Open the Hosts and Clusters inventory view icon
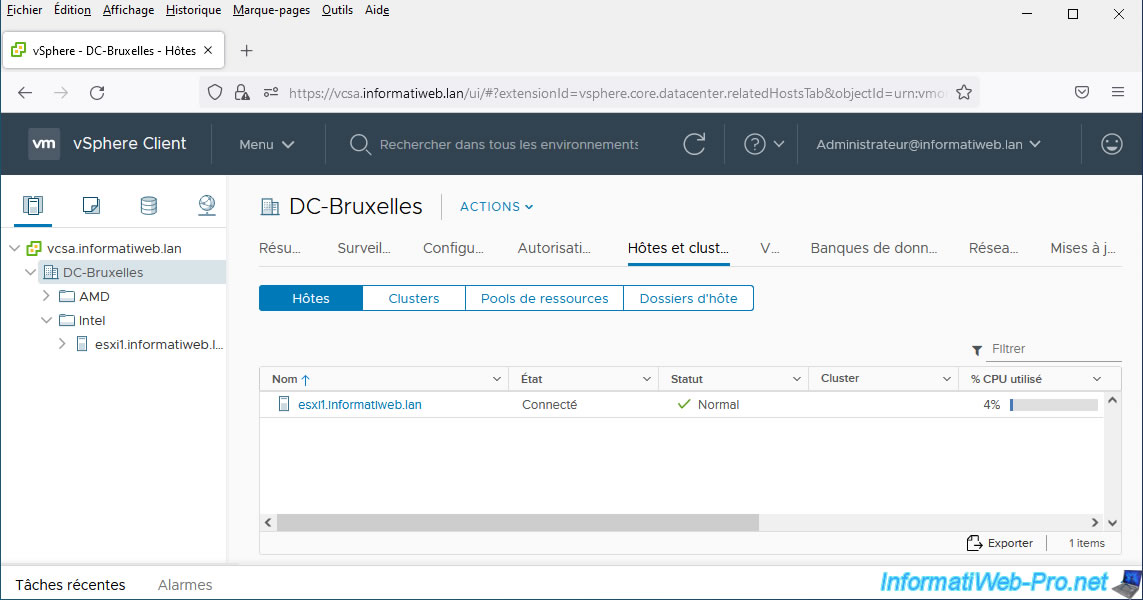The height and width of the screenshot is (600, 1143). (x=33, y=206)
